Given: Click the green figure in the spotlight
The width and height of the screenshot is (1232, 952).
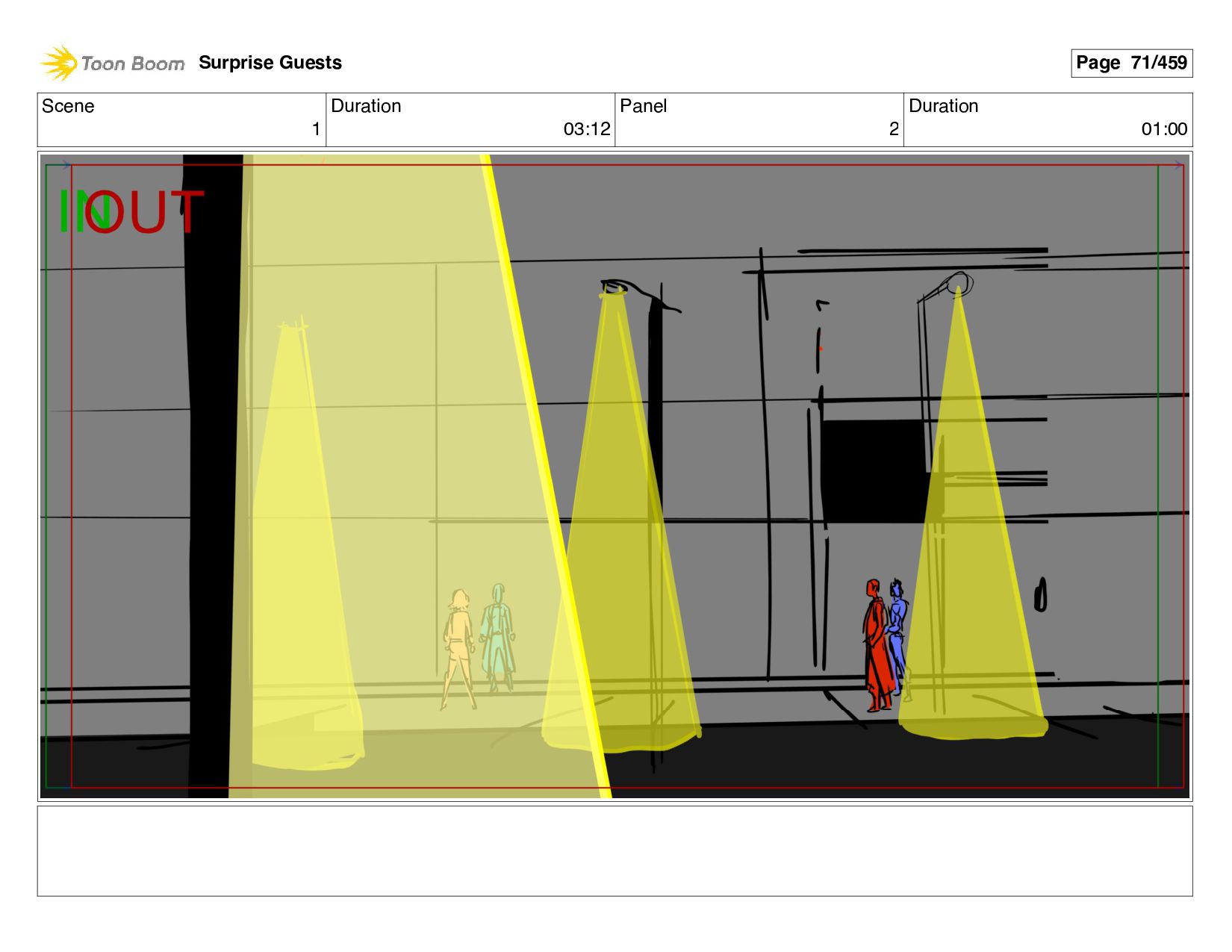Looking at the screenshot, I should point(497,638).
